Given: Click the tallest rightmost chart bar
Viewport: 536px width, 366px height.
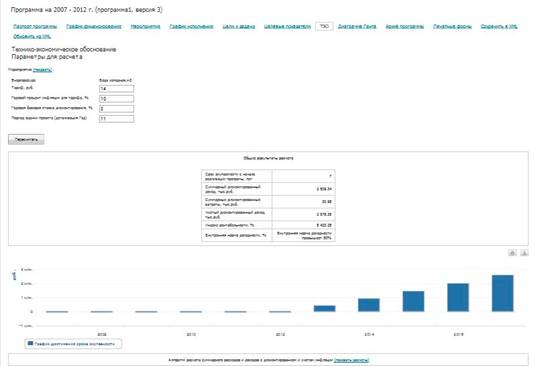Looking at the screenshot, I should point(502,293).
